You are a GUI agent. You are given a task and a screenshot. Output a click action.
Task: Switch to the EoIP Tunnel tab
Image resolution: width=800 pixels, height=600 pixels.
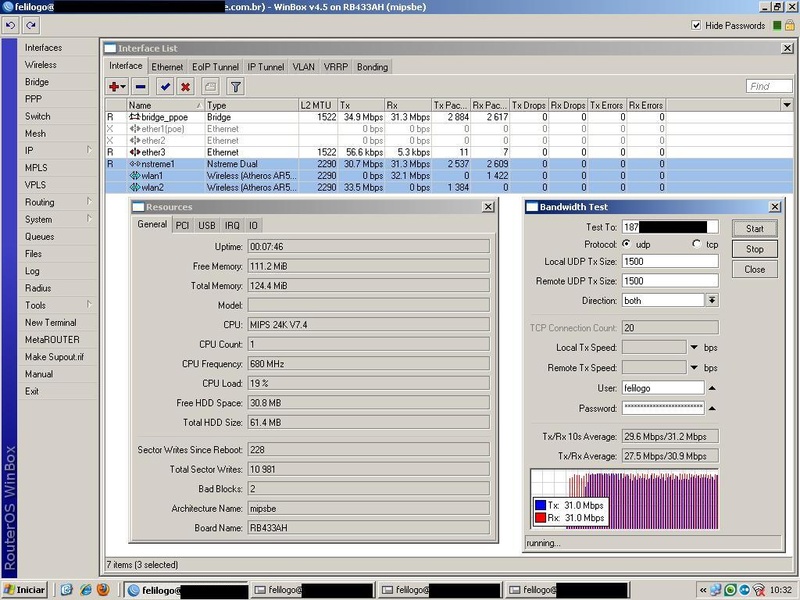[215, 67]
